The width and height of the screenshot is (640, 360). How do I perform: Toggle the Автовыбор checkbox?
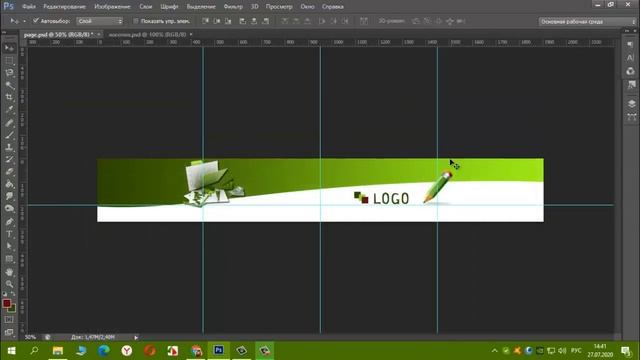coord(36,20)
